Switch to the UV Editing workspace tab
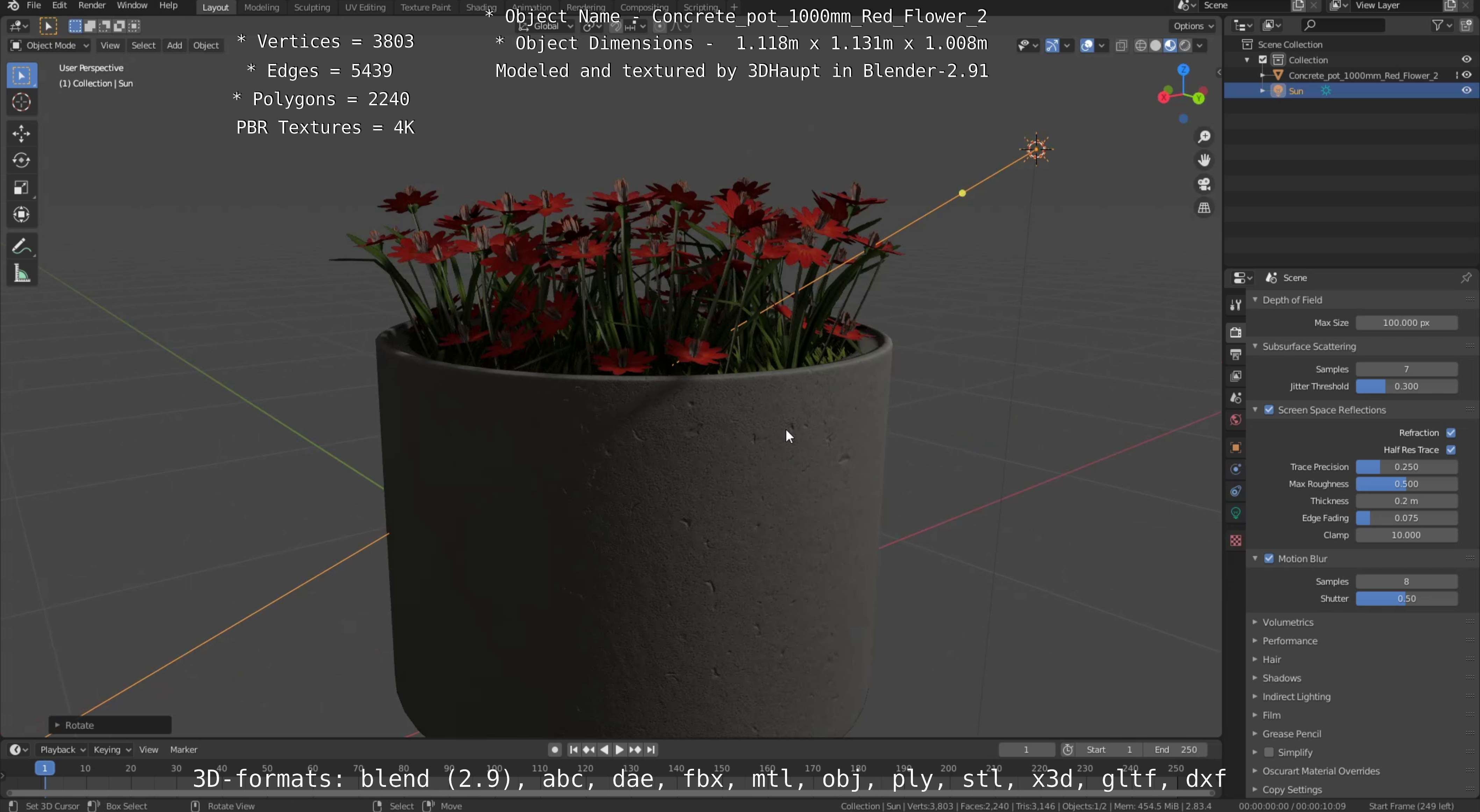 coord(365,7)
